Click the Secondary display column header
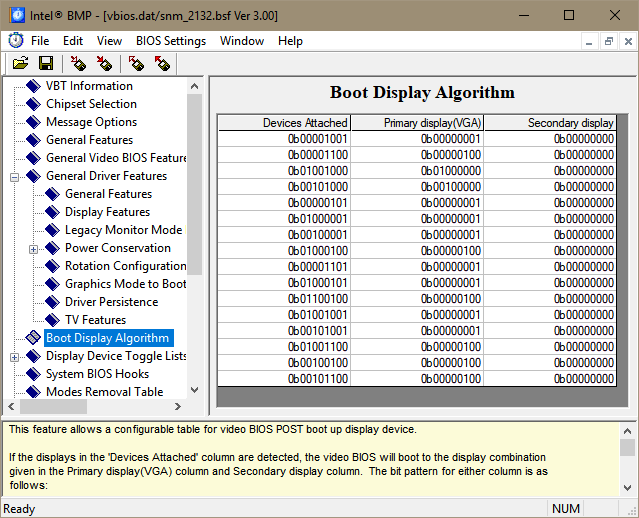The width and height of the screenshot is (639, 518). (550, 123)
